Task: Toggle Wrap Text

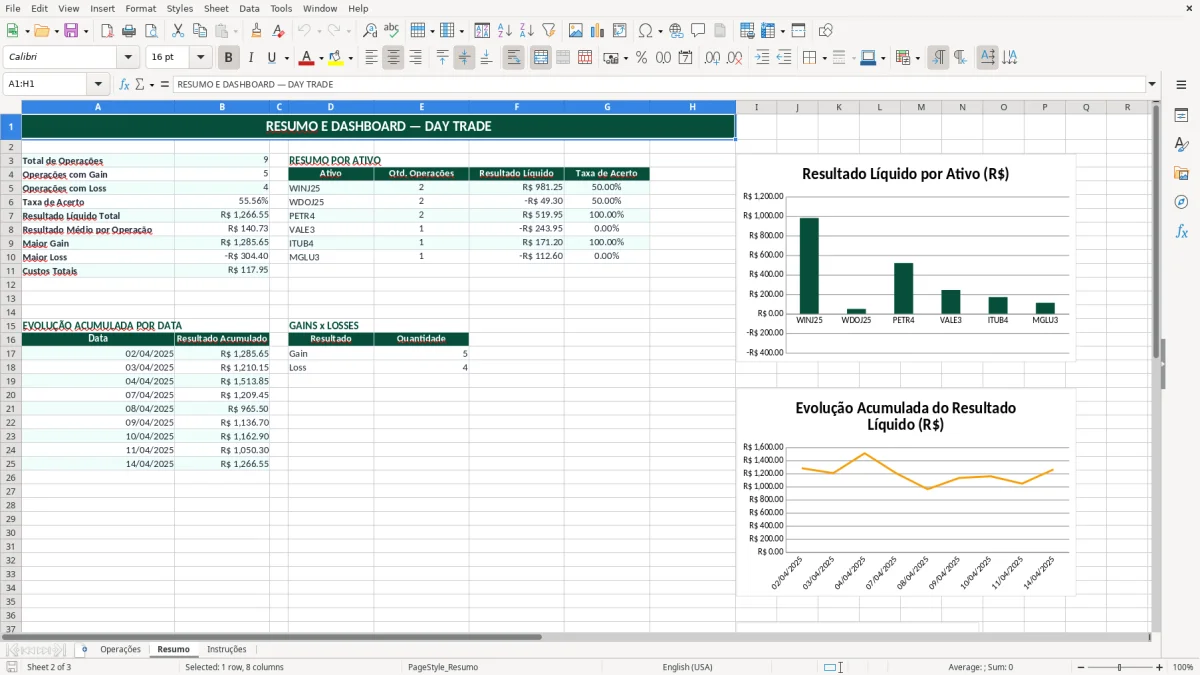Action: tap(513, 58)
